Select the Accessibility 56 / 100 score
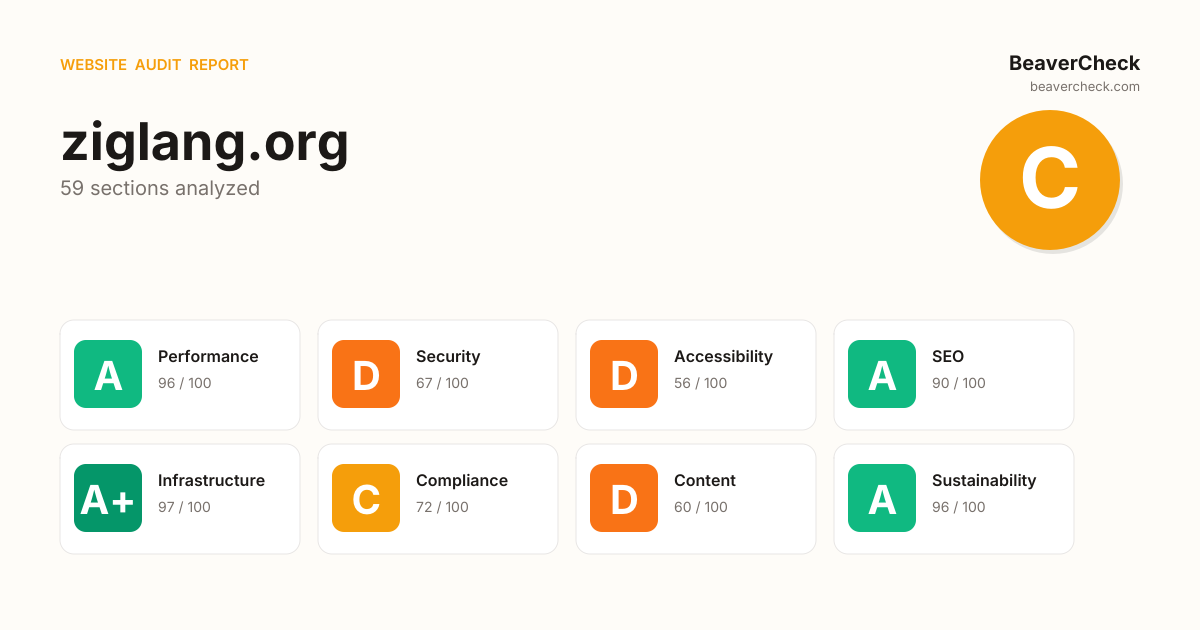Screen dimensions: 1200x630 701,383
